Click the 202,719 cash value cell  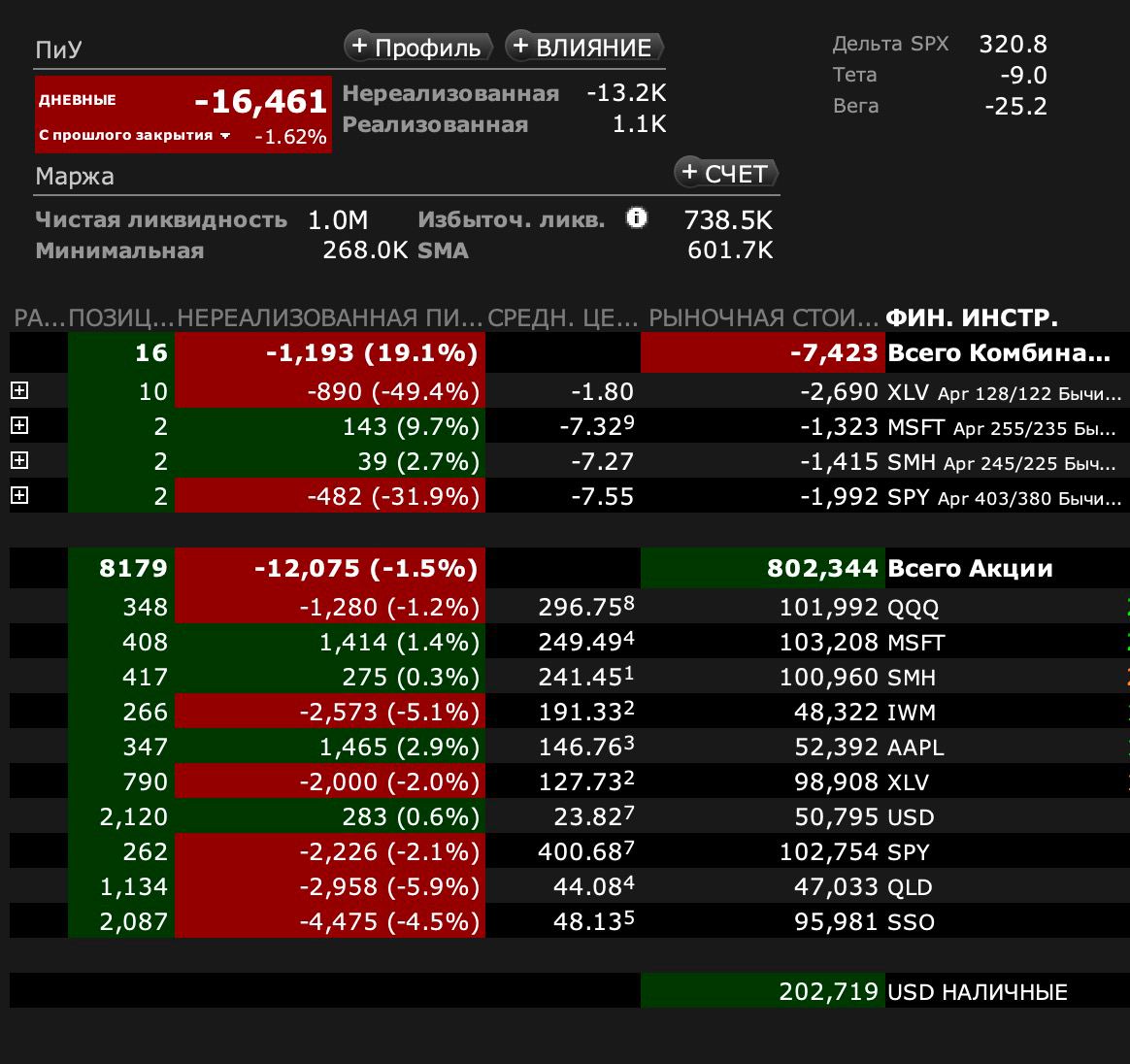762,991
